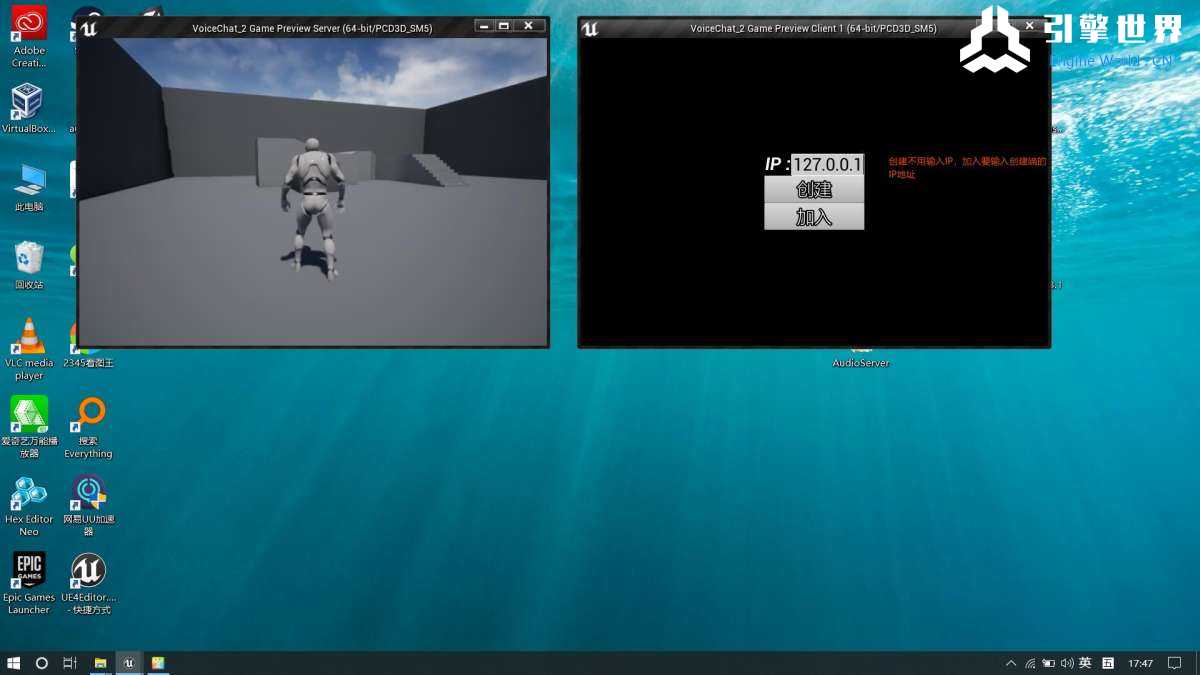Expand the hidden system tray icons chevron
1200x675 pixels.
tap(1011, 663)
